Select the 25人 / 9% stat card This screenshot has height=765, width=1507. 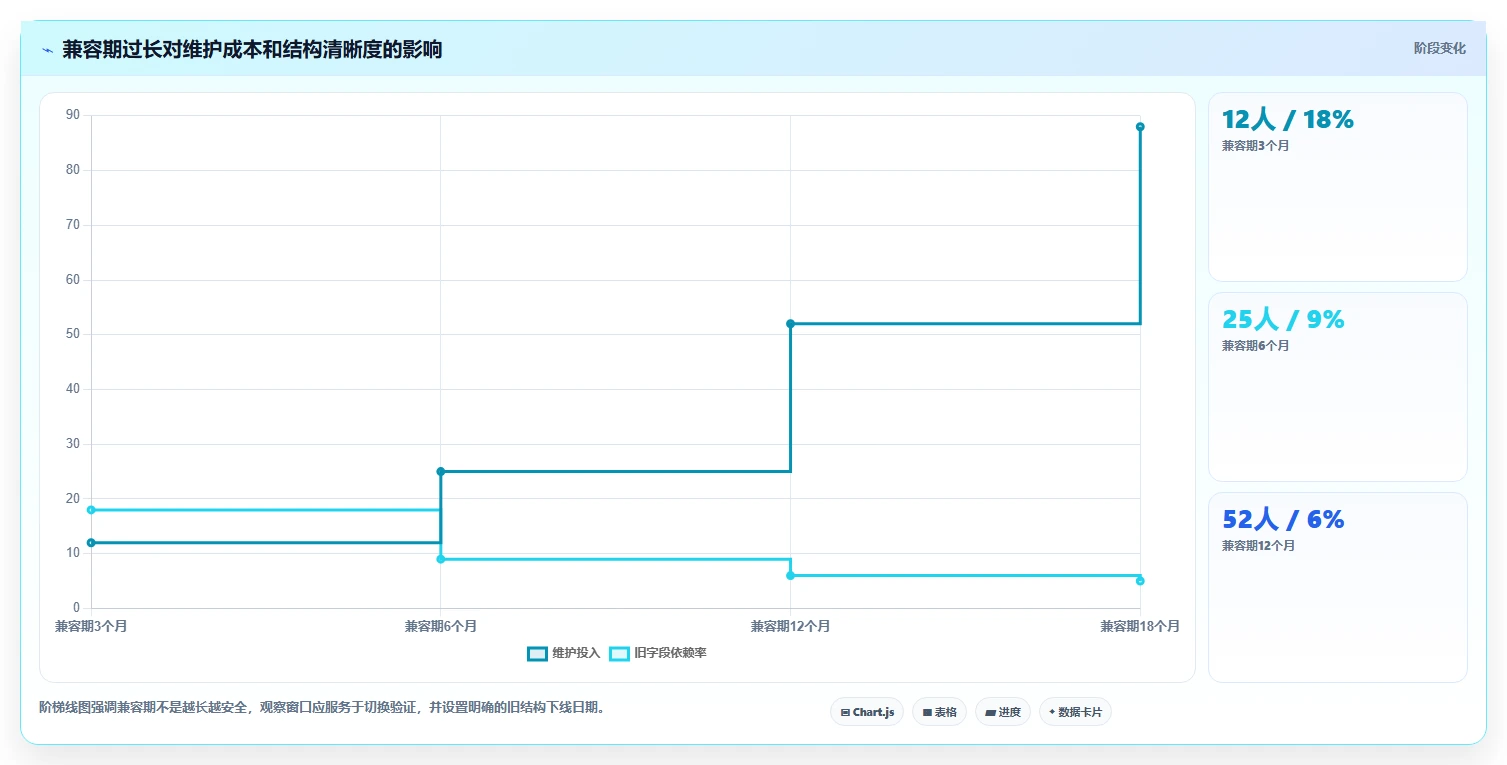point(1337,387)
